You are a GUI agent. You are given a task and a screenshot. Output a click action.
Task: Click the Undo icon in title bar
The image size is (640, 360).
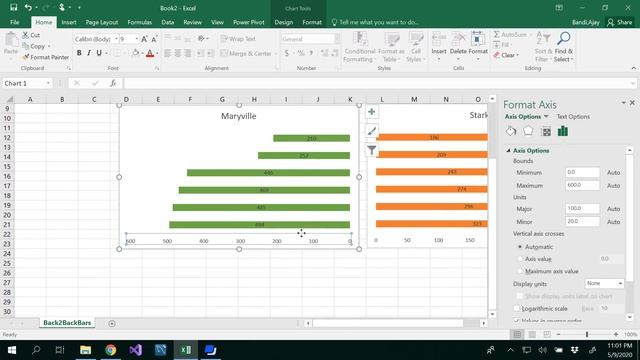[28, 7]
